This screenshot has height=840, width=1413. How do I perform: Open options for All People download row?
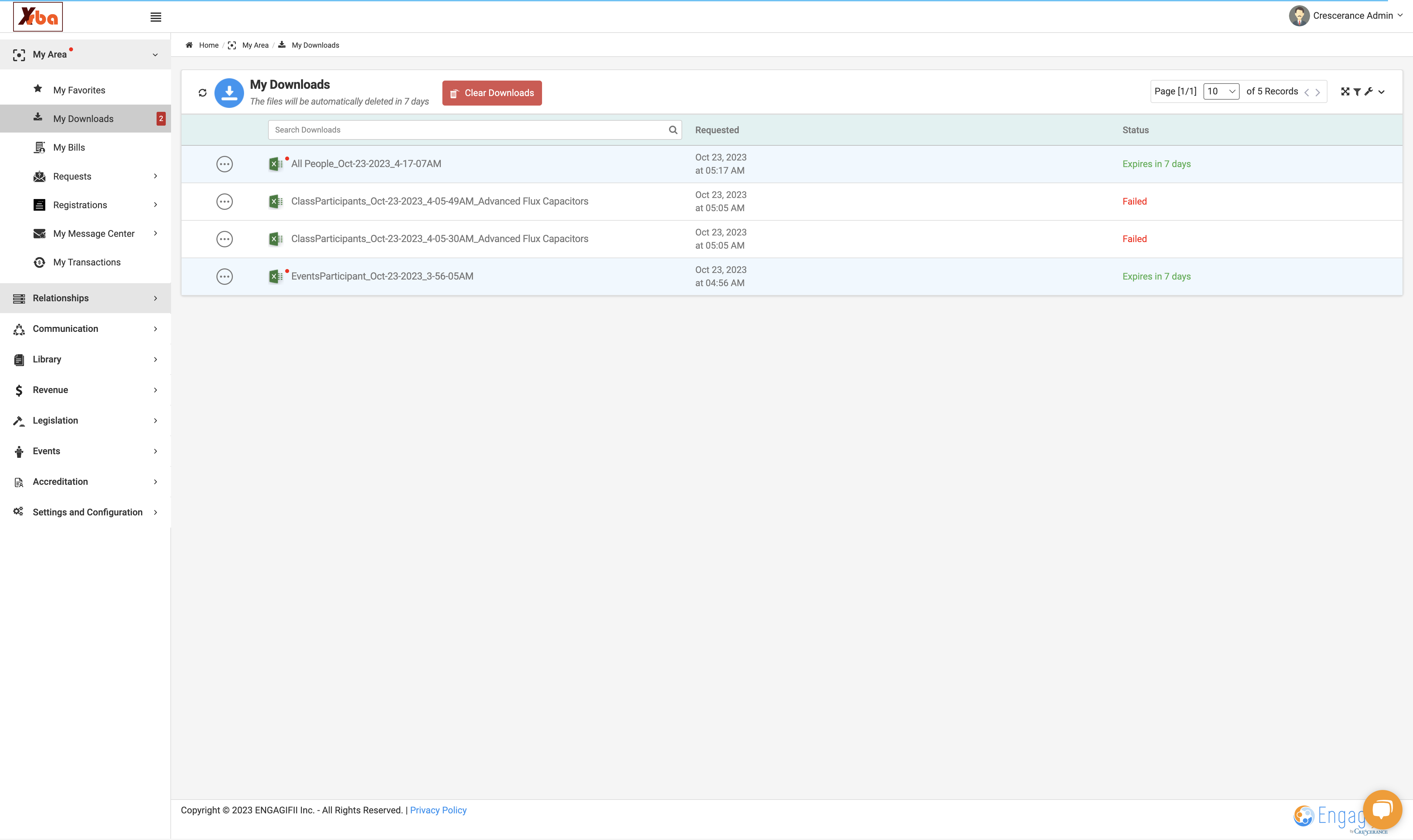[225, 164]
